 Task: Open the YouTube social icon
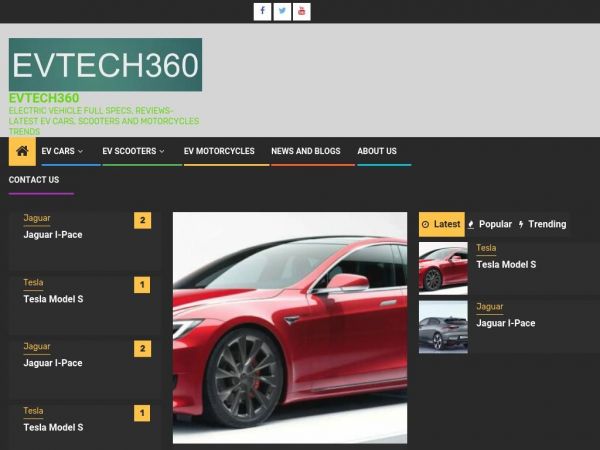[x=302, y=11]
